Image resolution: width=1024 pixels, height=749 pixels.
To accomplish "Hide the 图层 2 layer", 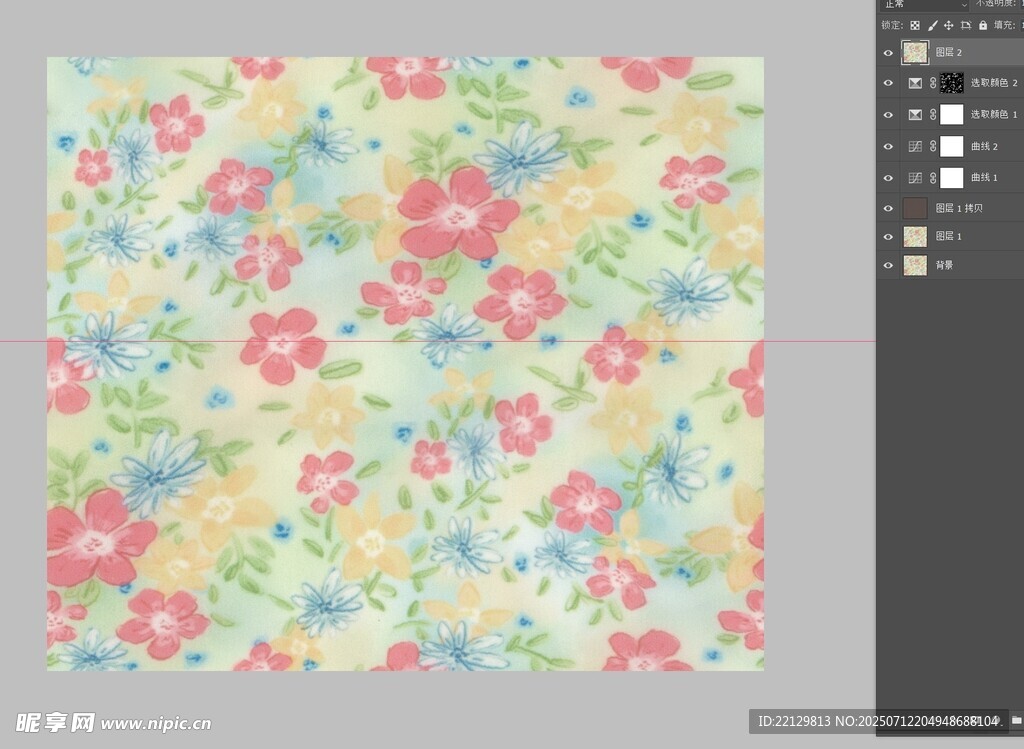I will coord(888,52).
